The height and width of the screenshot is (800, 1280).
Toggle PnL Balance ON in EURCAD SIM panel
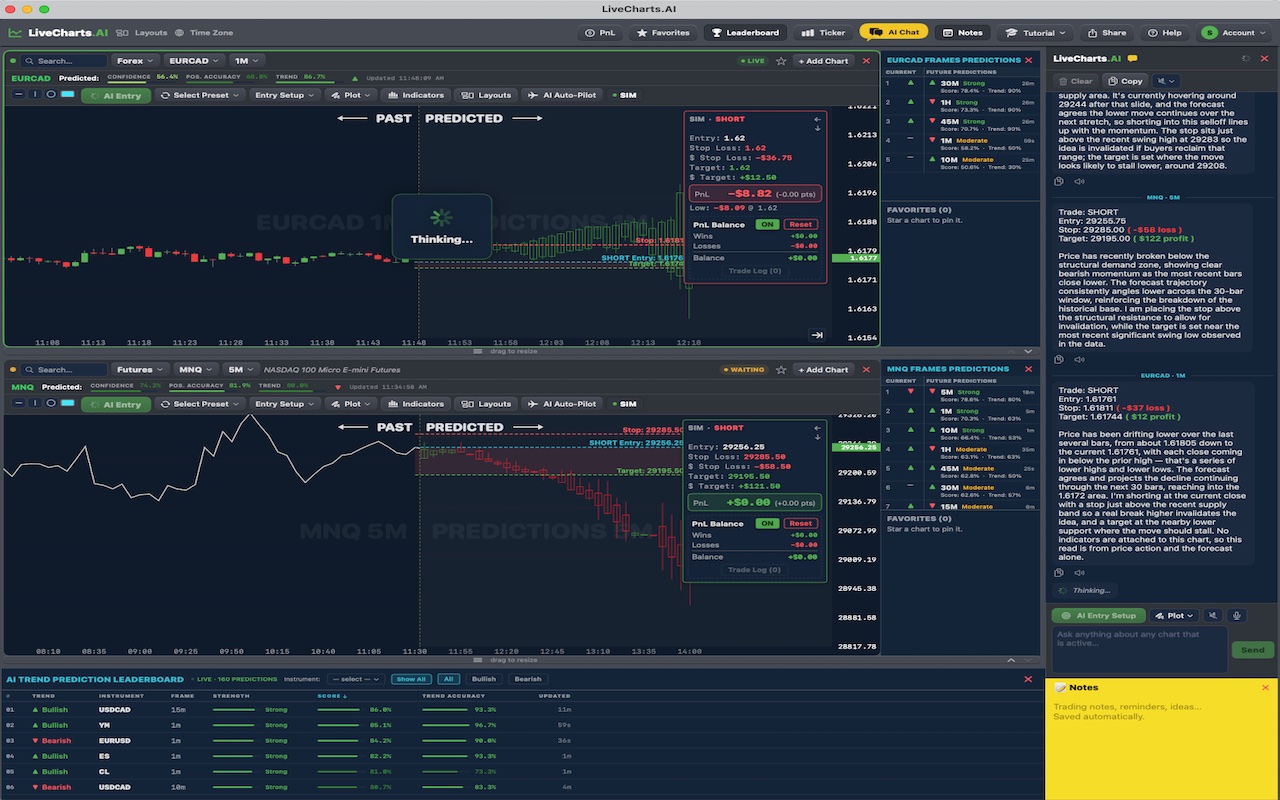(767, 225)
